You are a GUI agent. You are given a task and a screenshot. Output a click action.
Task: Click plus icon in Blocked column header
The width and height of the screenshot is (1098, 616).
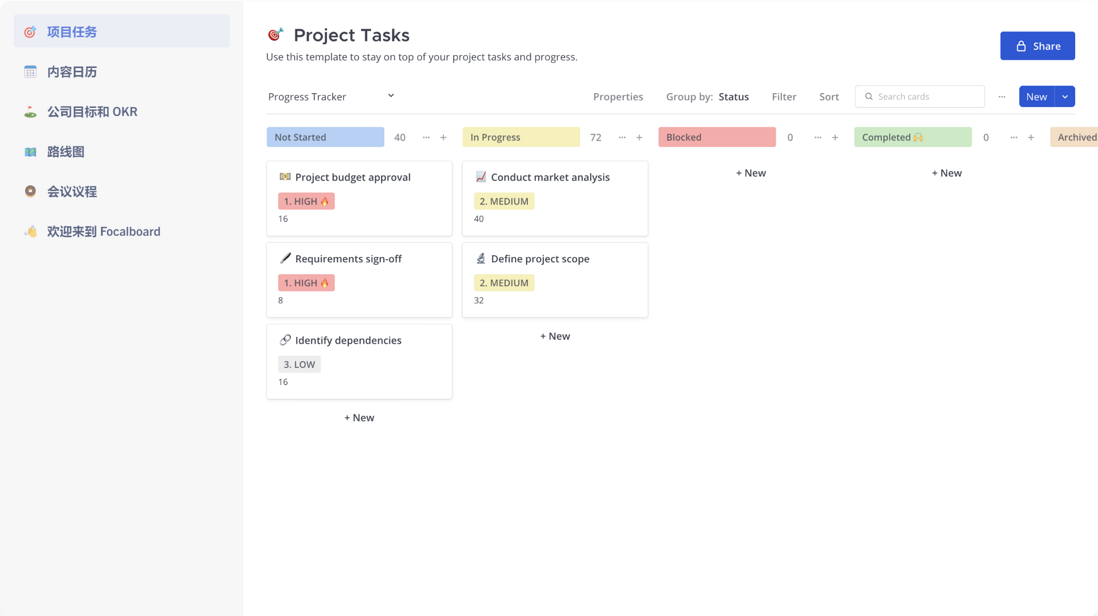[835, 137]
